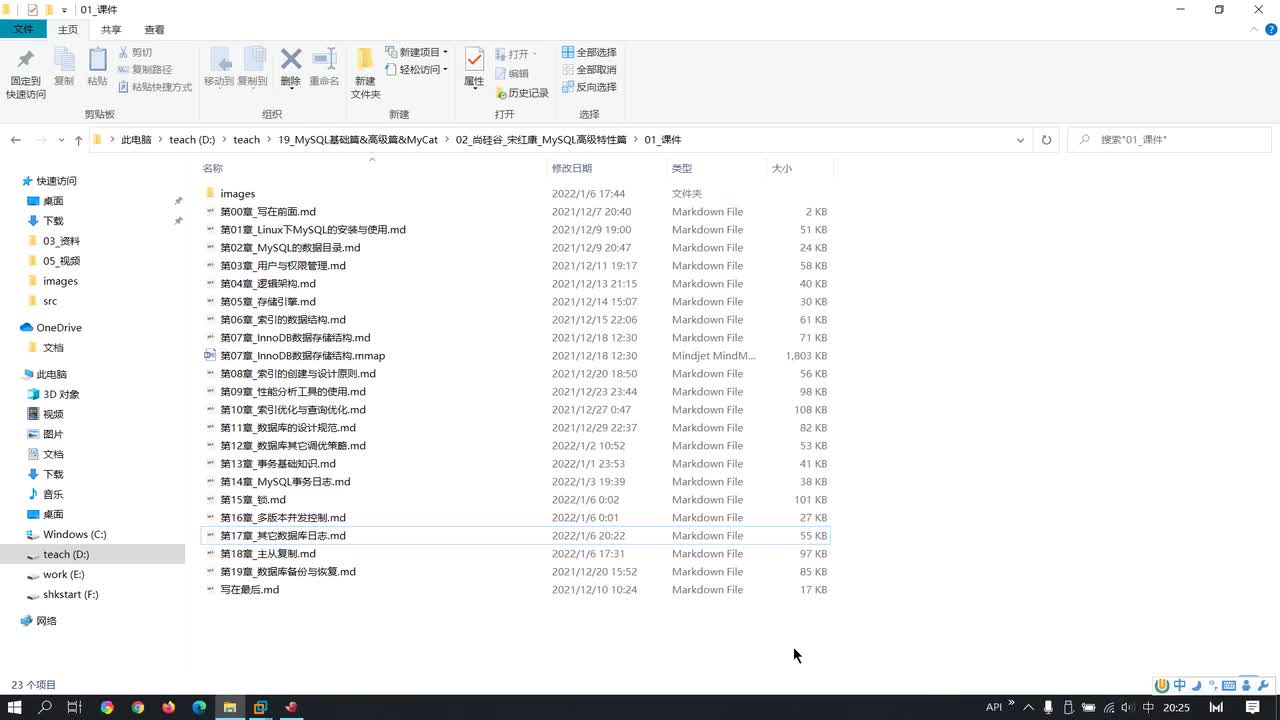Image resolution: width=1280 pixels, height=720 pixels.
Task: Open the File (文件) tab
Action: [x=23, y=30]
